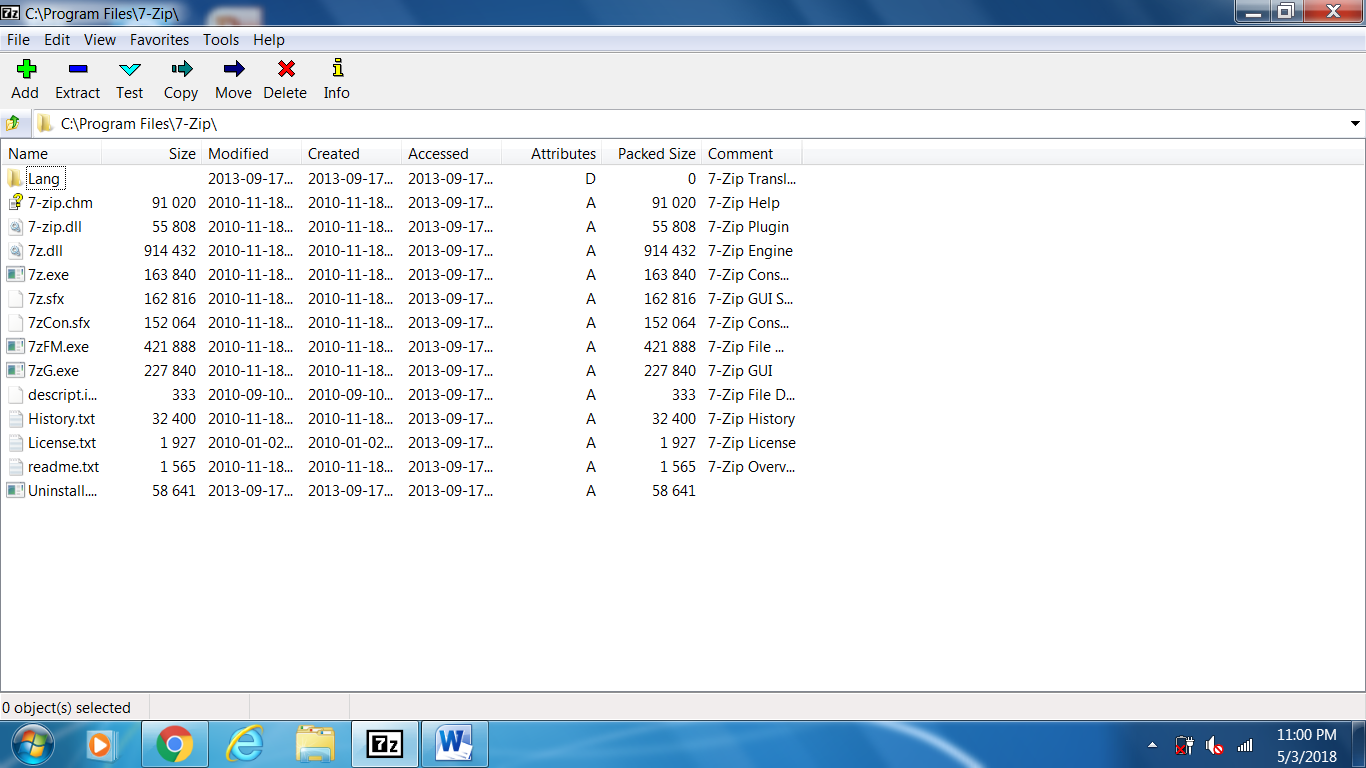Sort by Accessed column header
Viewport: 1366px width, 768px height.
[452, 154]
